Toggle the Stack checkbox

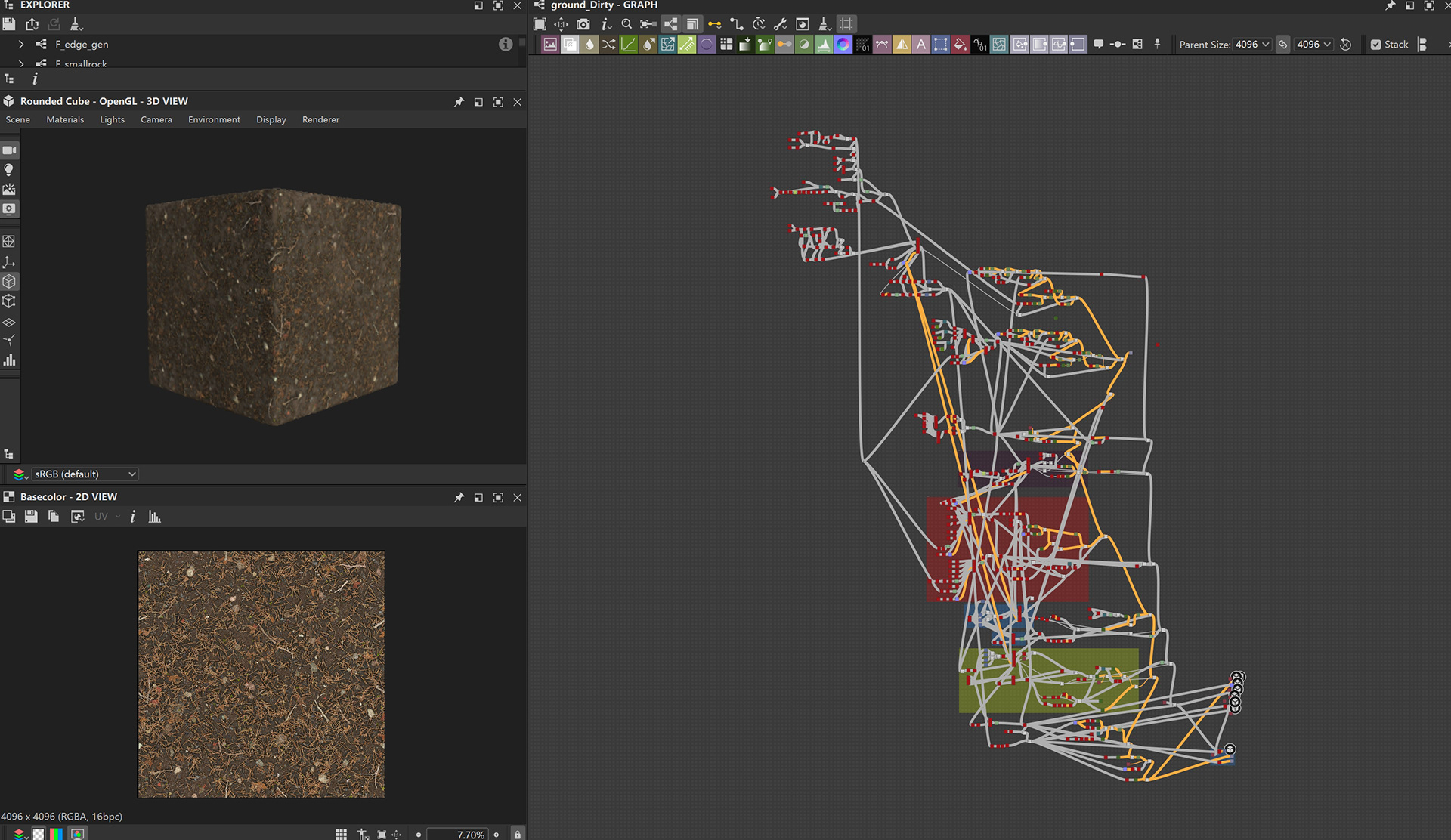[x=1375, y=45]
